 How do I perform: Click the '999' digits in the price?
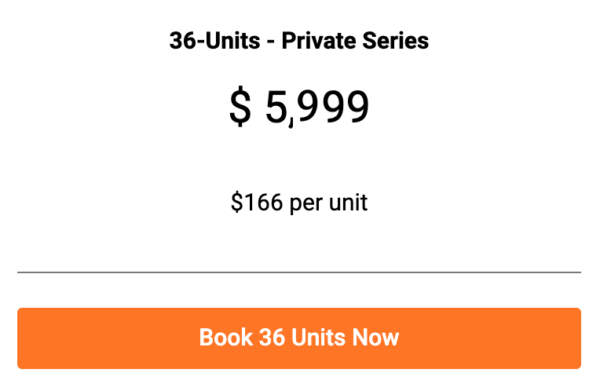(333, 106)
